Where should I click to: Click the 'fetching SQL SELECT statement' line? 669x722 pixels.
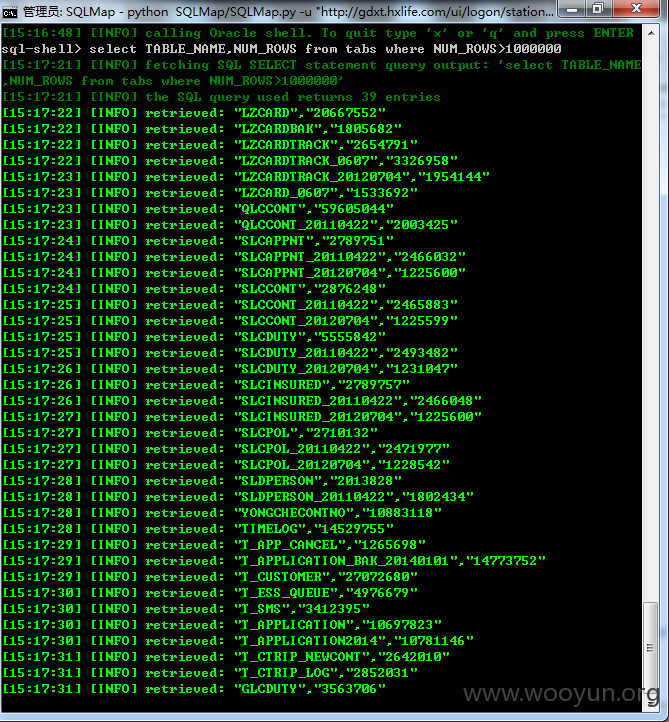(321, 73)
